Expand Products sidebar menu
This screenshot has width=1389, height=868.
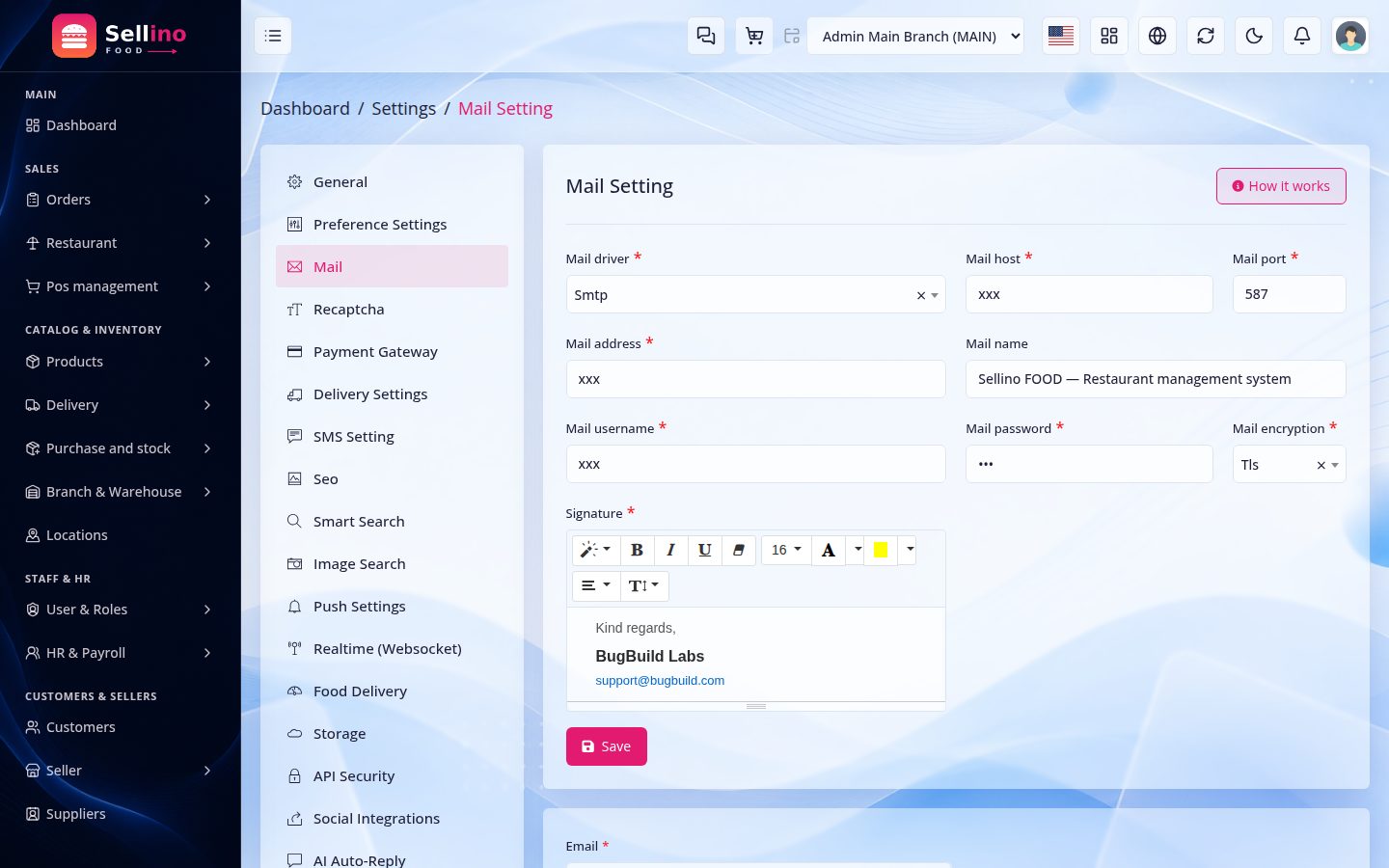tap(120, 362)
